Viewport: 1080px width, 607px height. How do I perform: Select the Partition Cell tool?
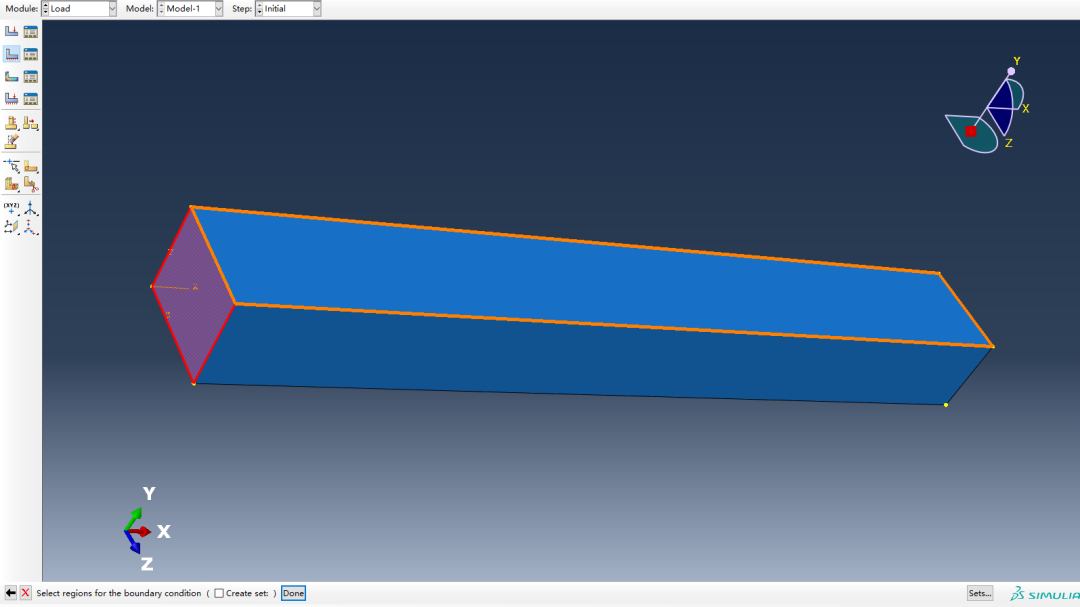pyautogui.click(x=12, y=183)
